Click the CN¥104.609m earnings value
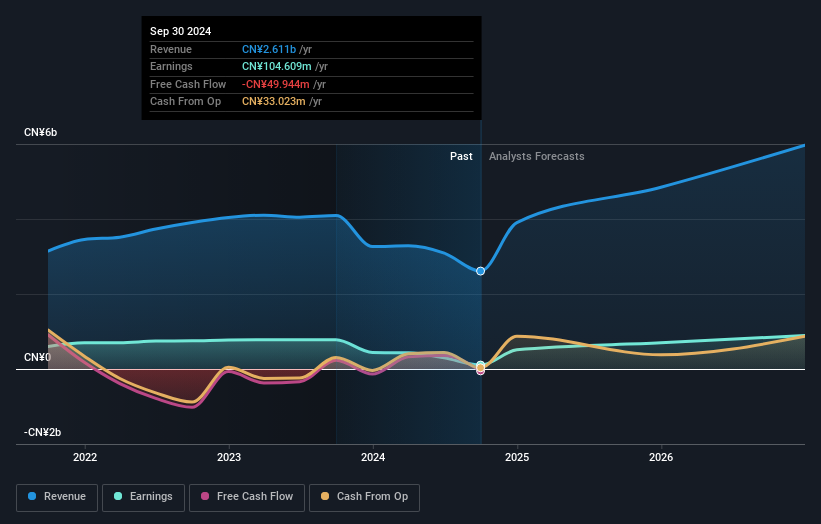The height and width of the screenshot is (524, 821). click(x=276, y=66)
